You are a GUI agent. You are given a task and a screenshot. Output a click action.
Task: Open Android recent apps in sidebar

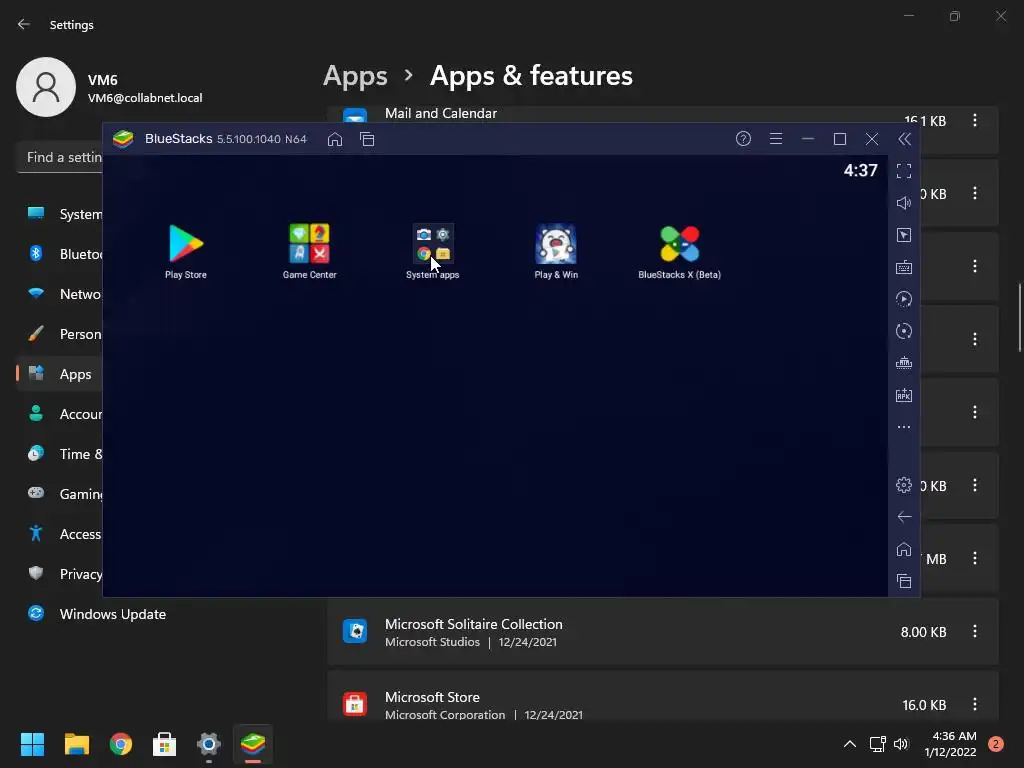point(904,581)
